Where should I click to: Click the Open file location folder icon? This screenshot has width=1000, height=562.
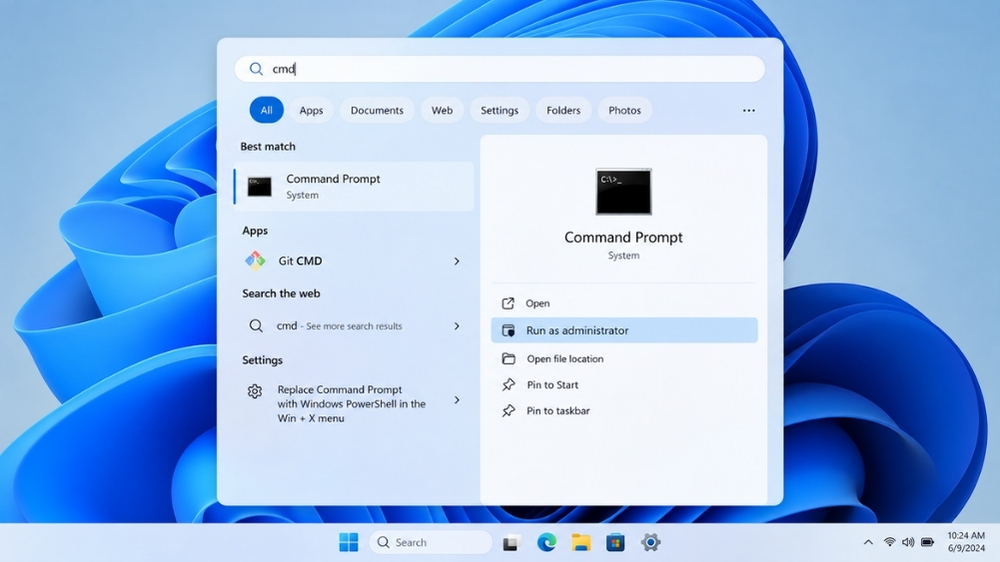coord(508,359)
